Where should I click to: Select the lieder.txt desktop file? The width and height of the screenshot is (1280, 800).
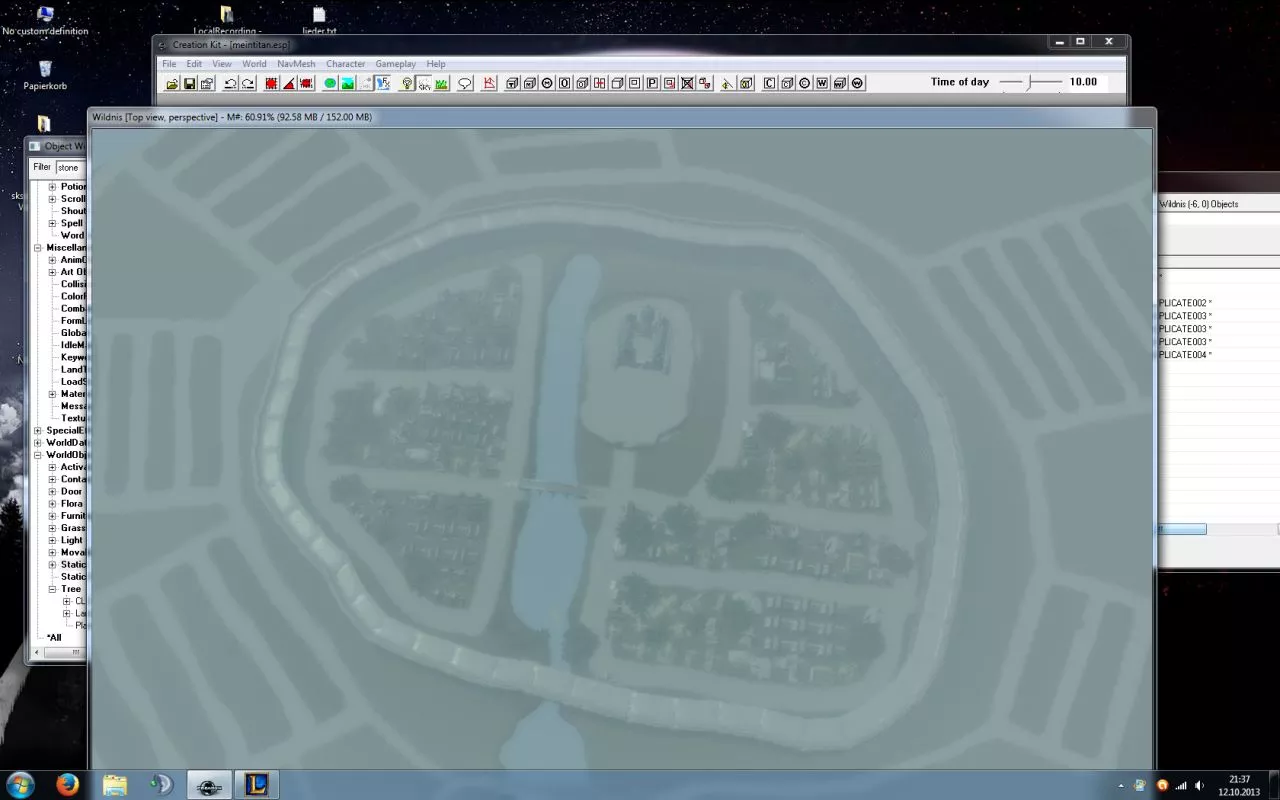[x=319, y=21]
